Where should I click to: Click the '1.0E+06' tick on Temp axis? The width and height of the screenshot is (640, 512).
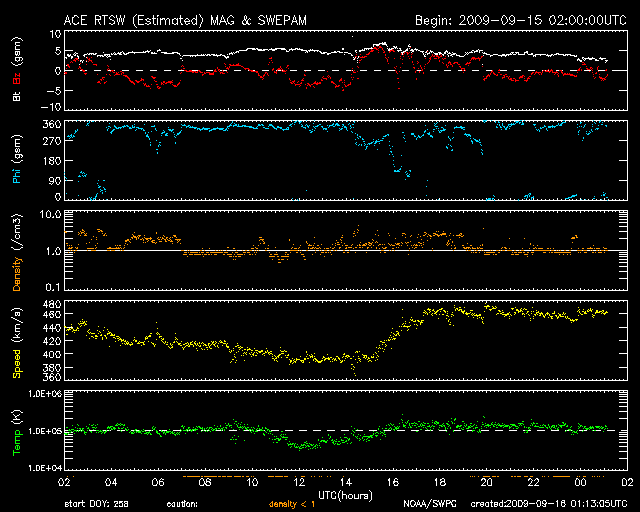pos(45,394)
